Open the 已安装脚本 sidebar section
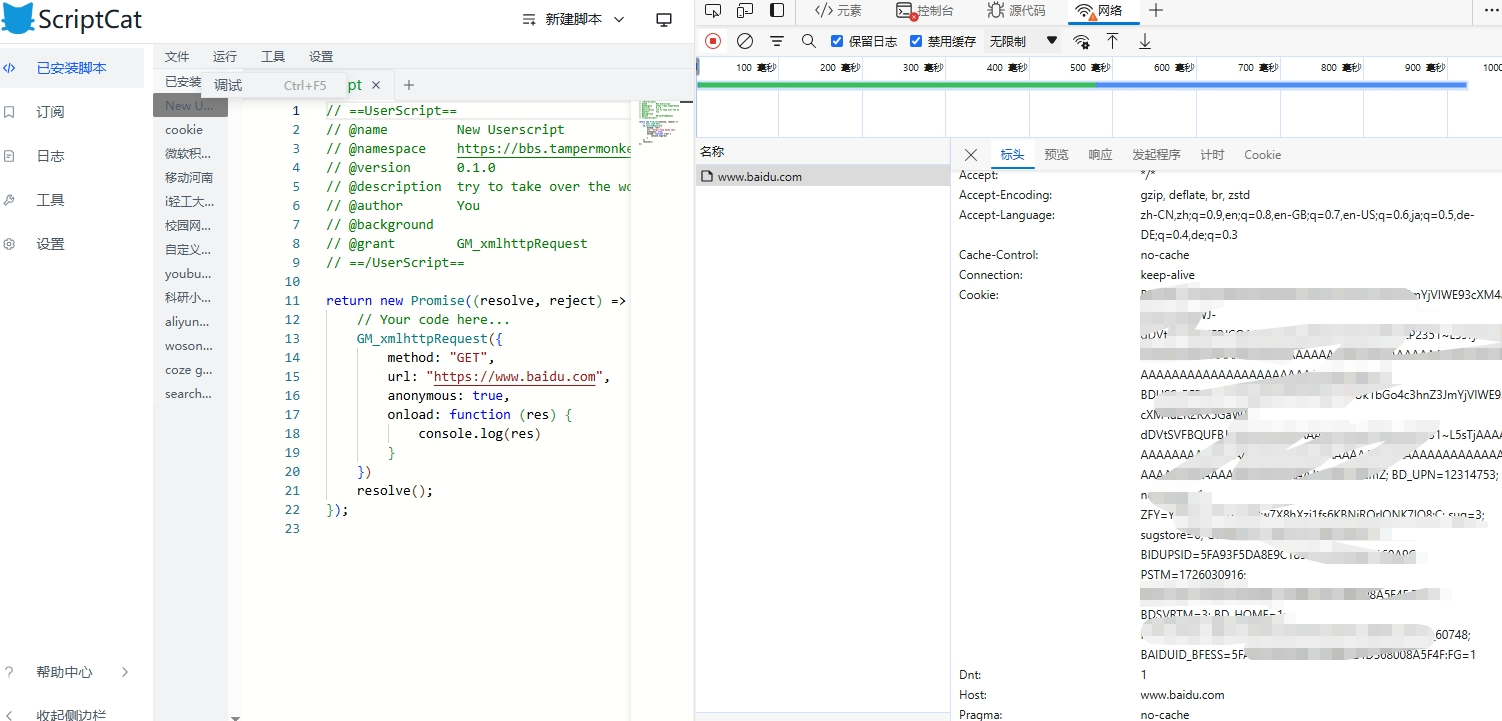This screenshot has width=1502, height=721. (72, 68)
